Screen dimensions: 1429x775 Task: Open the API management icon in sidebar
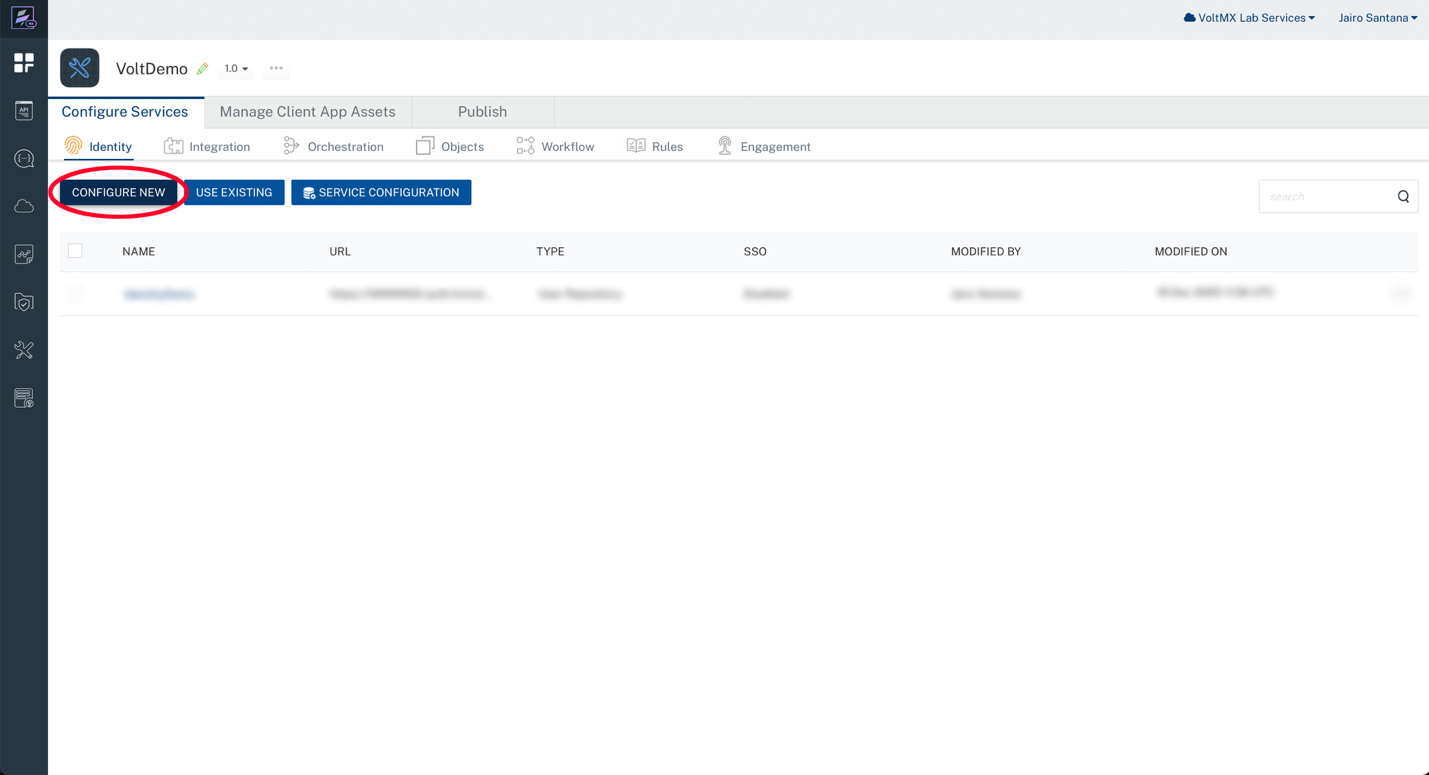[x=24, y=111]
